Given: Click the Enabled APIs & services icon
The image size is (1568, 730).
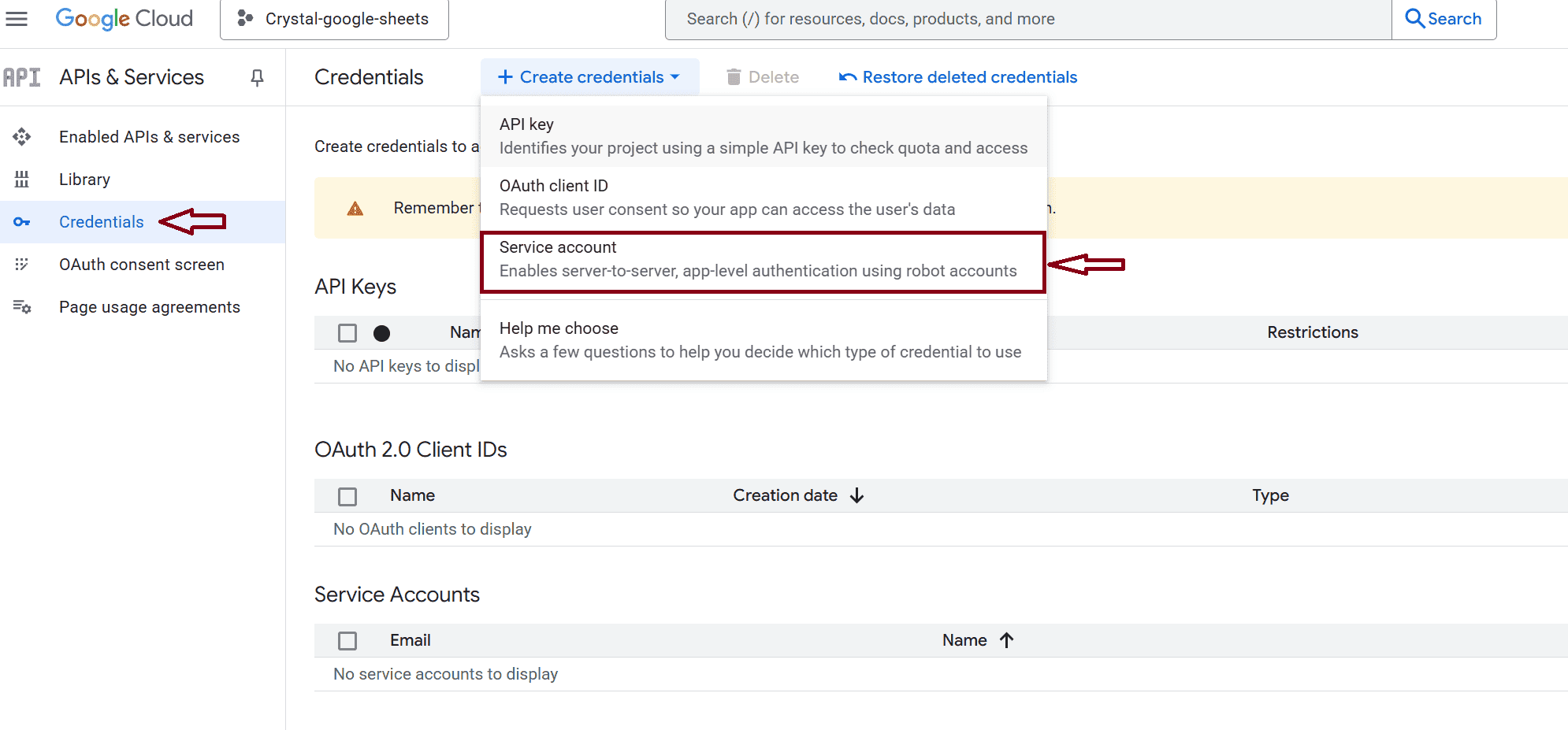Looking at the screenshot, I should click(x=22, y=137).
